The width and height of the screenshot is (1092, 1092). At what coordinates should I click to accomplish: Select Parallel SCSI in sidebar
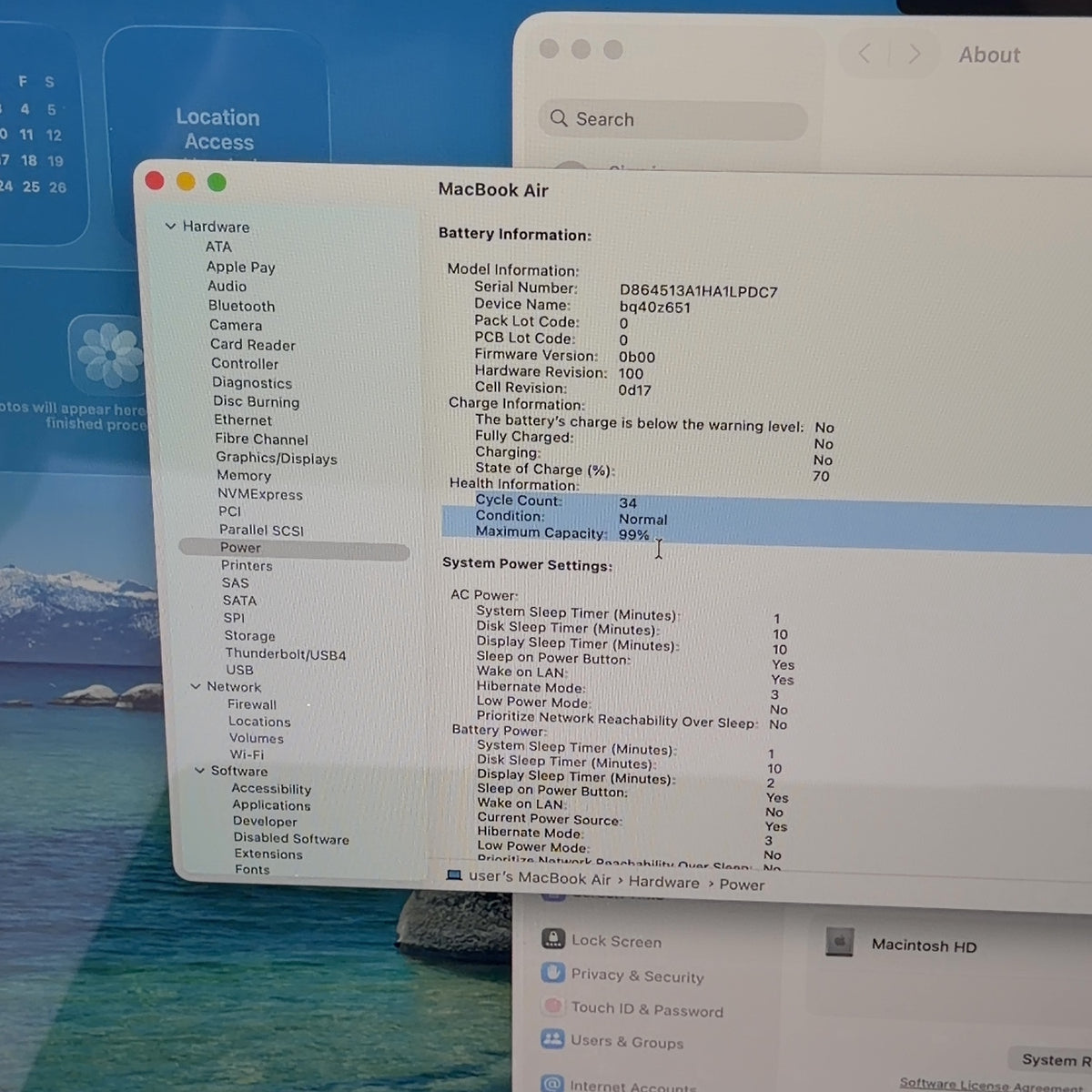tap(261, 530)
